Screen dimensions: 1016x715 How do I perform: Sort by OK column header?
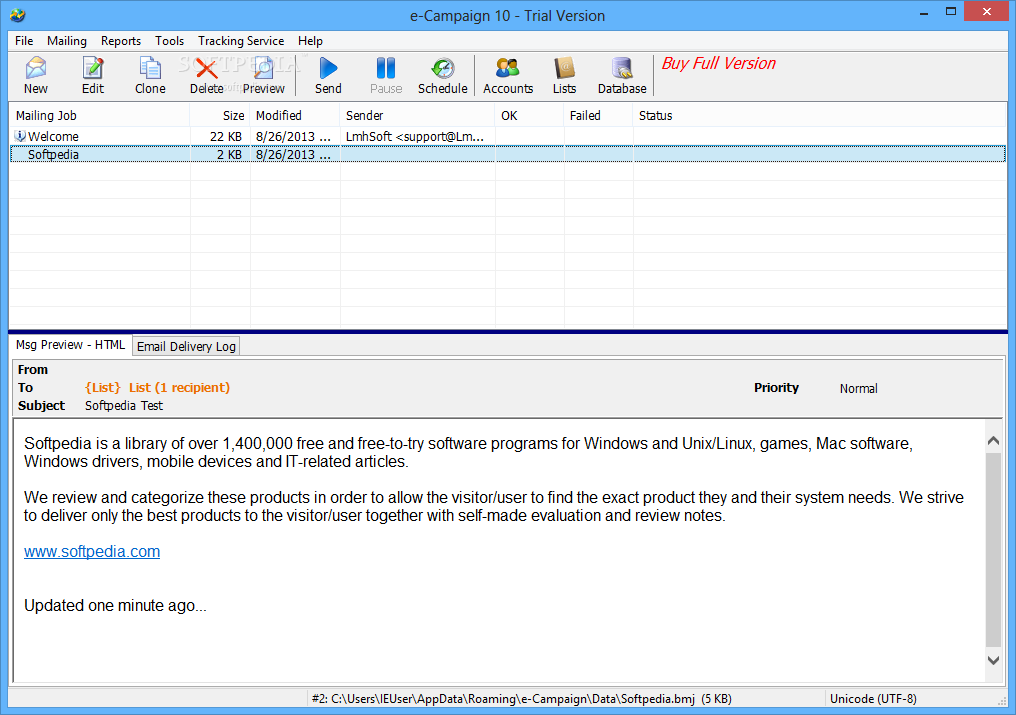[529, 115]
